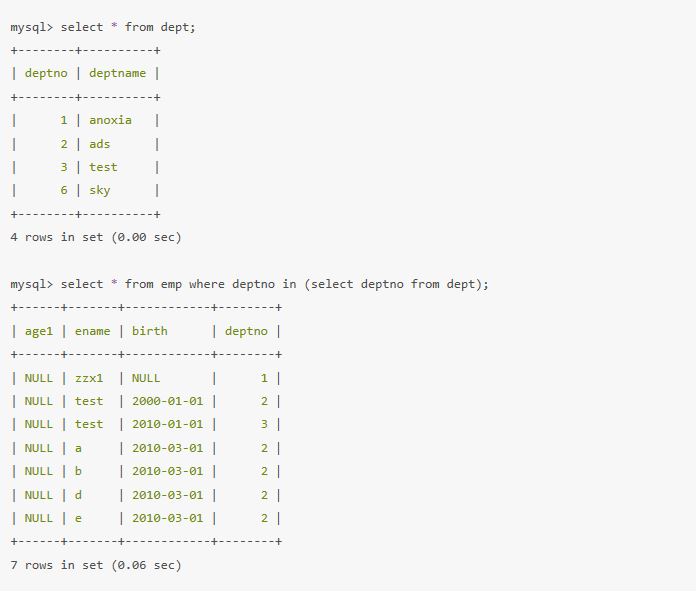Click the employee named e
The width and height of the screenshot is (697, 598).
(x=78, y=518)
